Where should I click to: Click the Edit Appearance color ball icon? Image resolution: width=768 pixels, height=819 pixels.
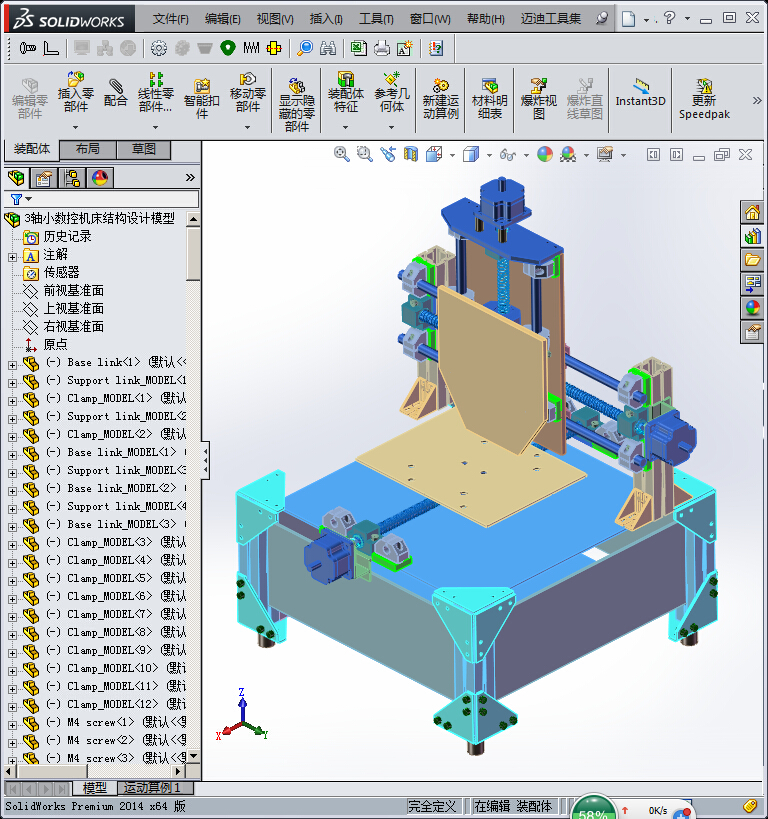click(x=544, y=154)
